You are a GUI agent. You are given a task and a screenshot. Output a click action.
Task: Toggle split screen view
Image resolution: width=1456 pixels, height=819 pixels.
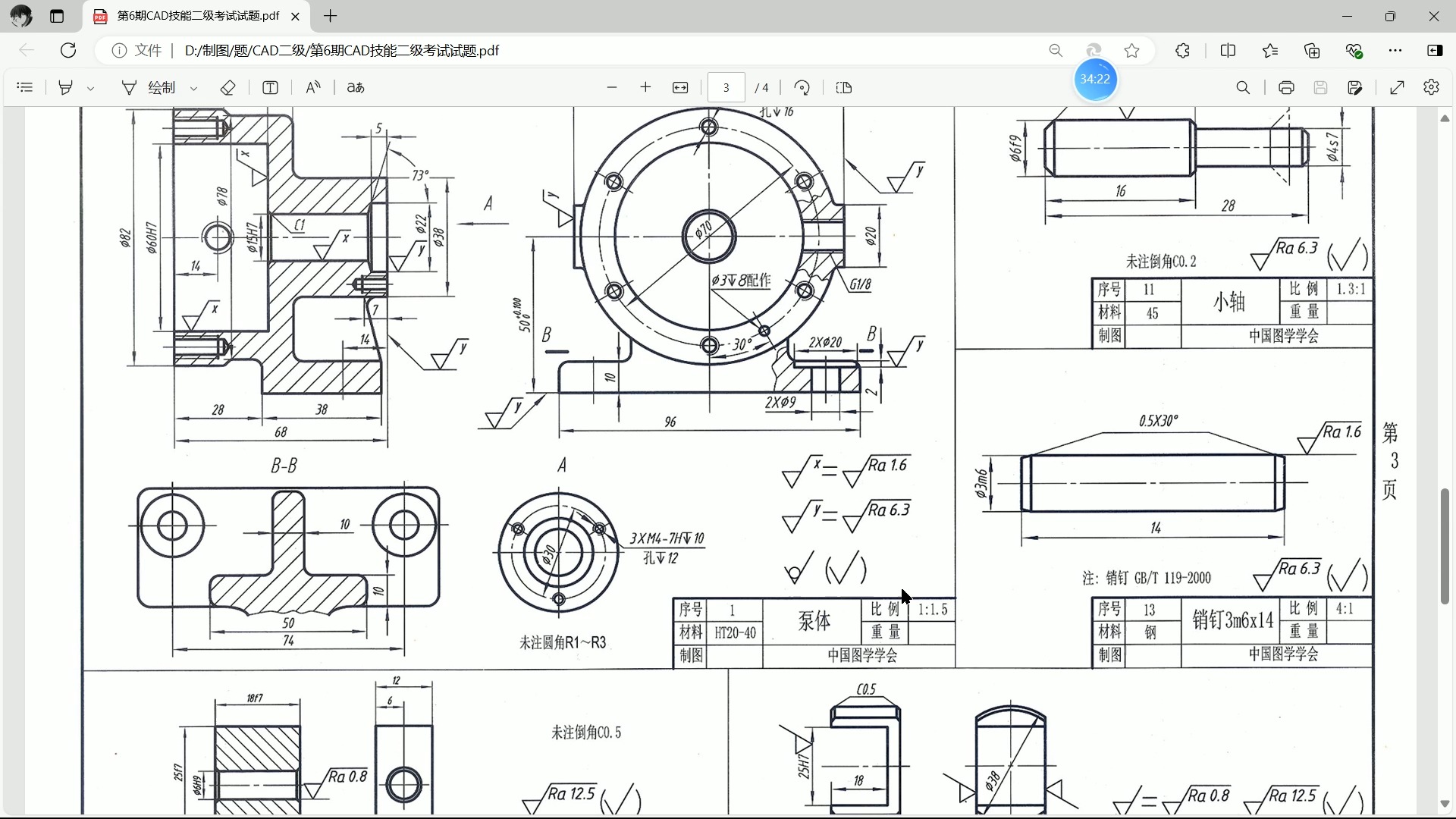1228,50
